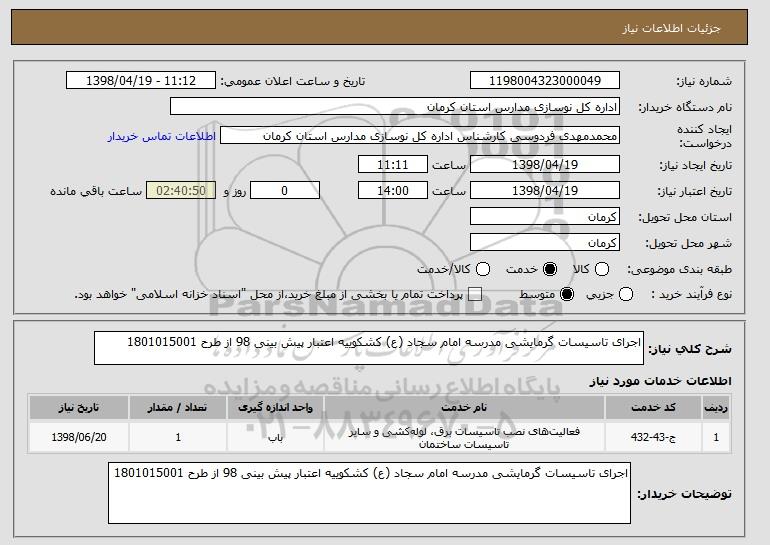This screenshot has height=545, width=770.
Task: Choose the جزیی purchase process option
Action: [626, 295]
